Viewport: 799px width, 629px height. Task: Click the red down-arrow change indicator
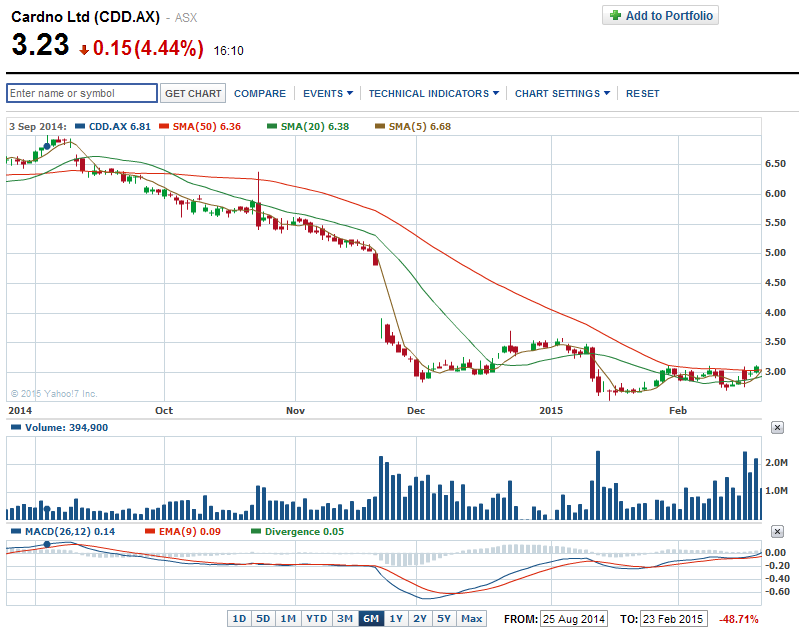84,49
